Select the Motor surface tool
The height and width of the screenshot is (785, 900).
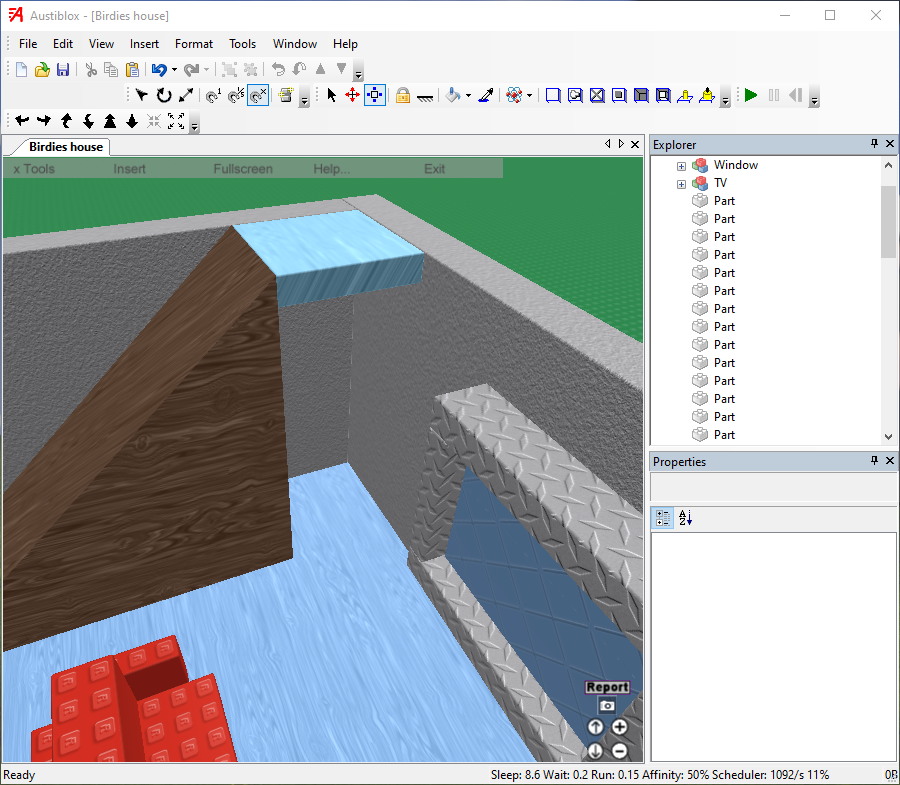707,95
